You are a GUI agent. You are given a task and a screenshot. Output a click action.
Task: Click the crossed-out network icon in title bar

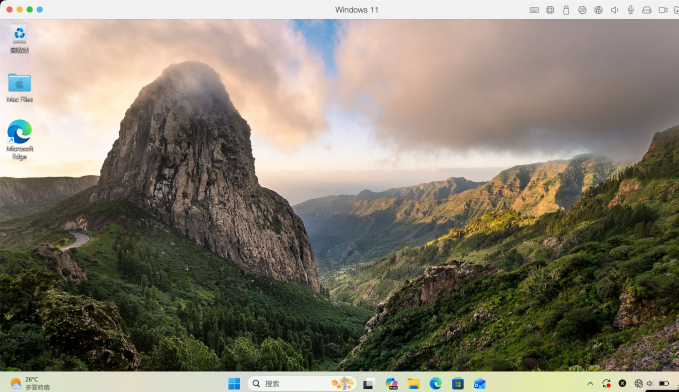(x=582, y=10)
